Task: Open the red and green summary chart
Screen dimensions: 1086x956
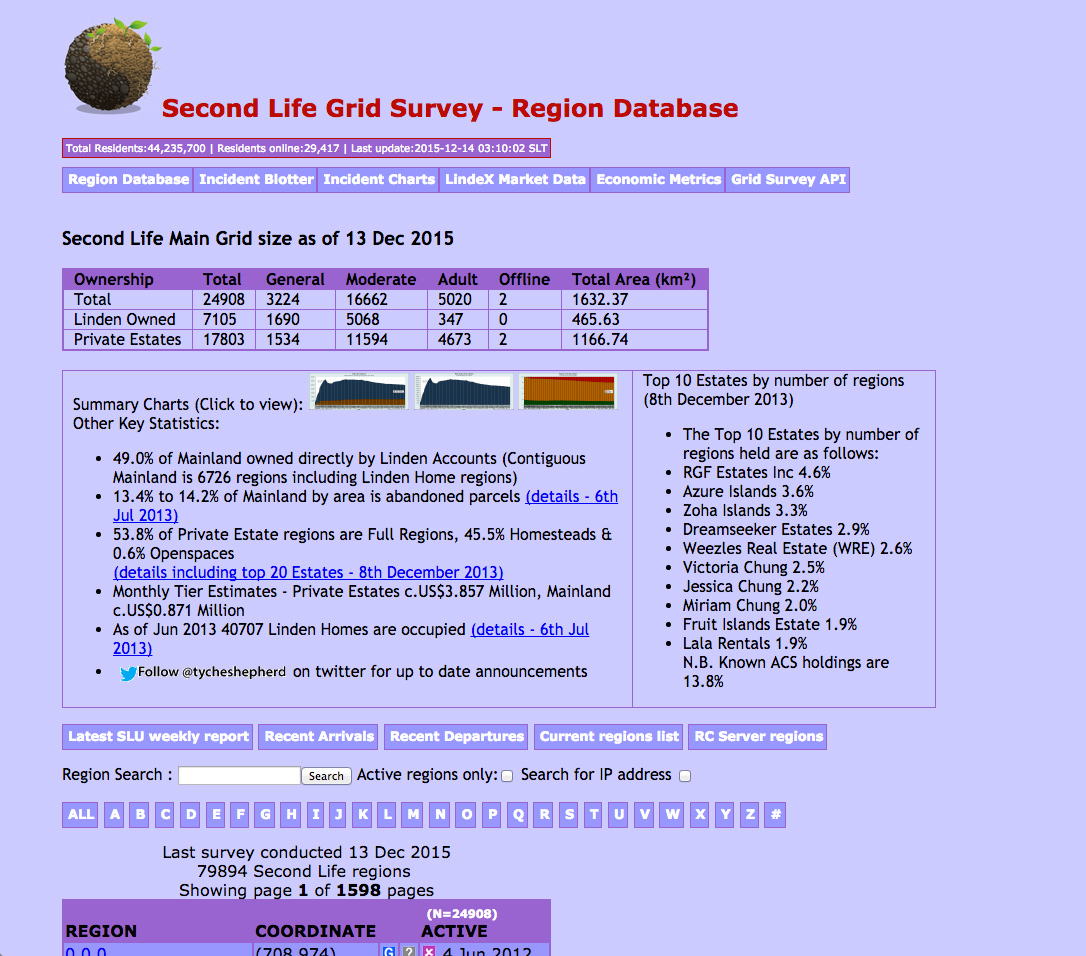Action: click(x=568, y=391)
